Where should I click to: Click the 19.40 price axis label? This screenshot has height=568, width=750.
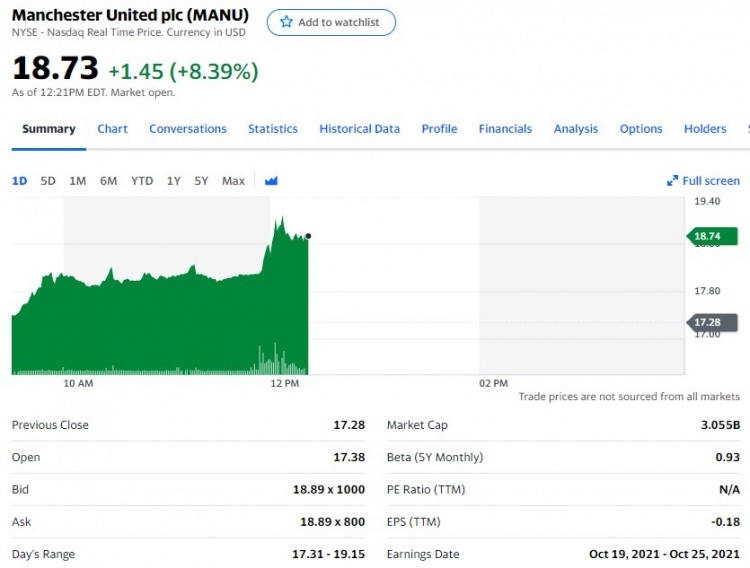coord(707,201)
